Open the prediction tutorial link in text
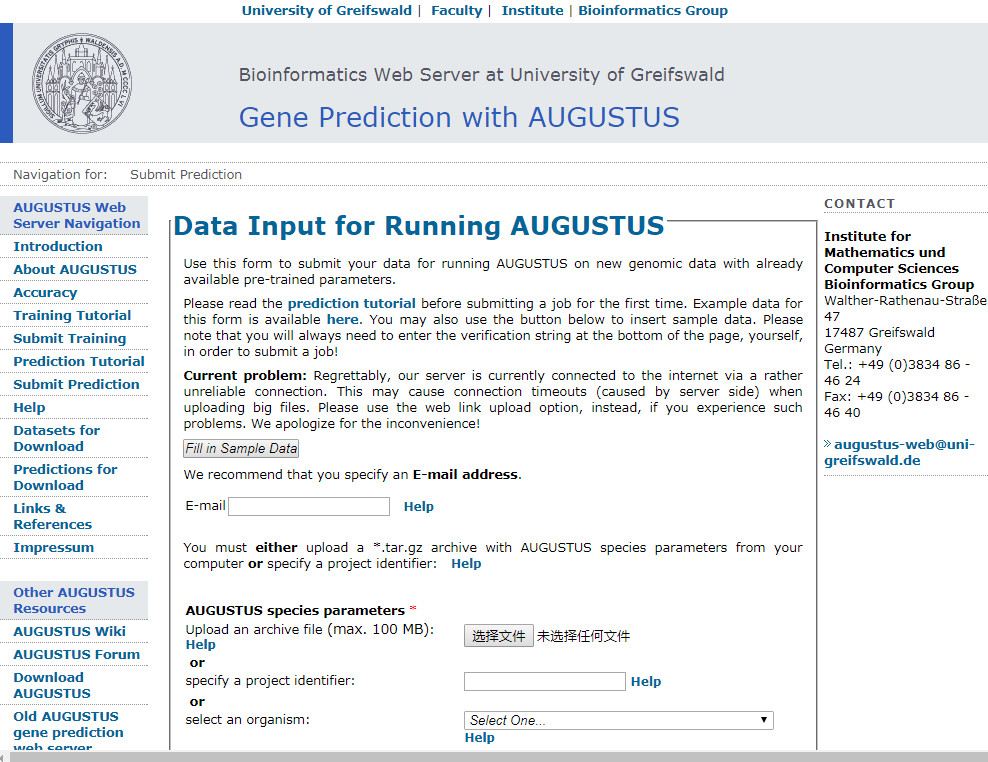The image size is (988, 762). [x=352, y=303]
